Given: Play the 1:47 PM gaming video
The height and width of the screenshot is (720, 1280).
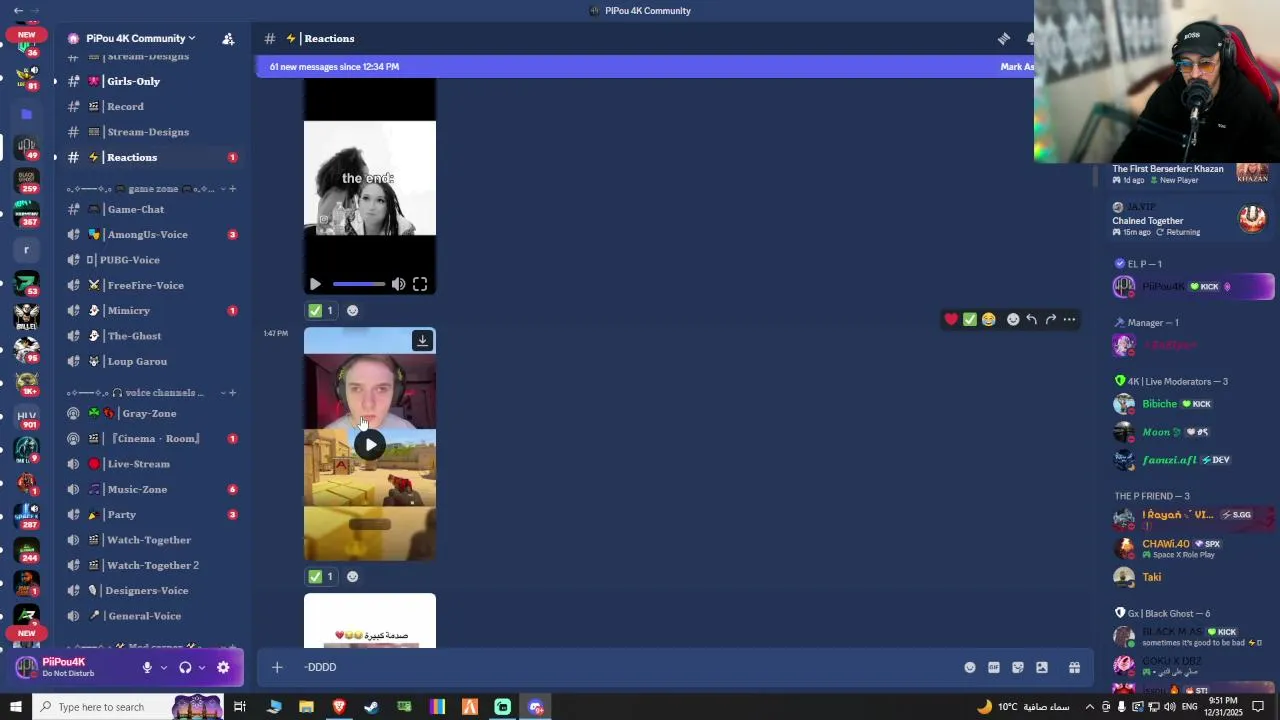Looking at the screenshot, I should click(x=370, y=445).
